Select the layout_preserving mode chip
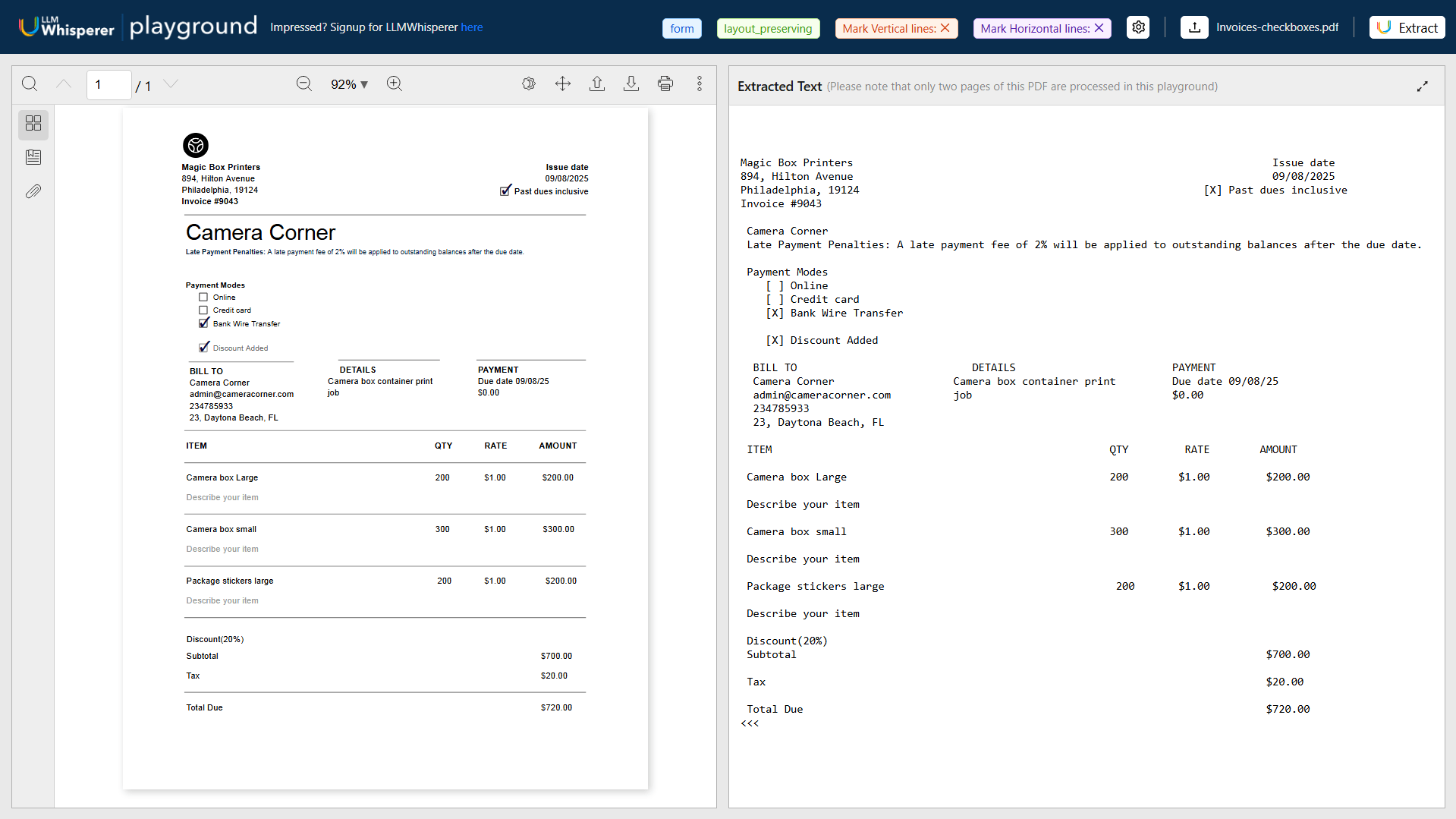The image size is (1456, 819). [x=768, y=28]
